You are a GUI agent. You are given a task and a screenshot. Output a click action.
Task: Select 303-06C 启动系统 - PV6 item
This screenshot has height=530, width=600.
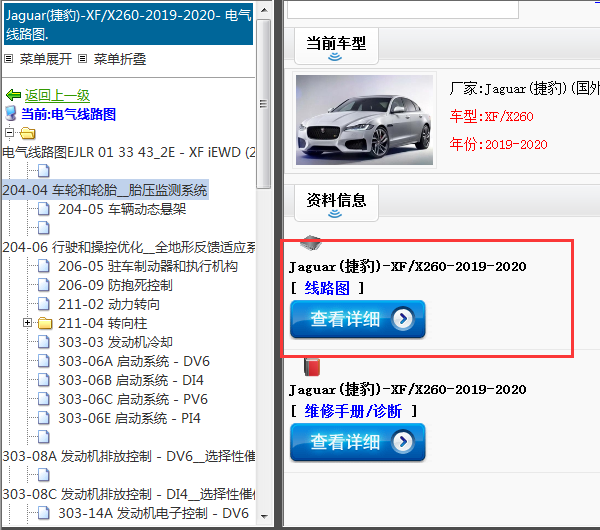coord(133,399)
